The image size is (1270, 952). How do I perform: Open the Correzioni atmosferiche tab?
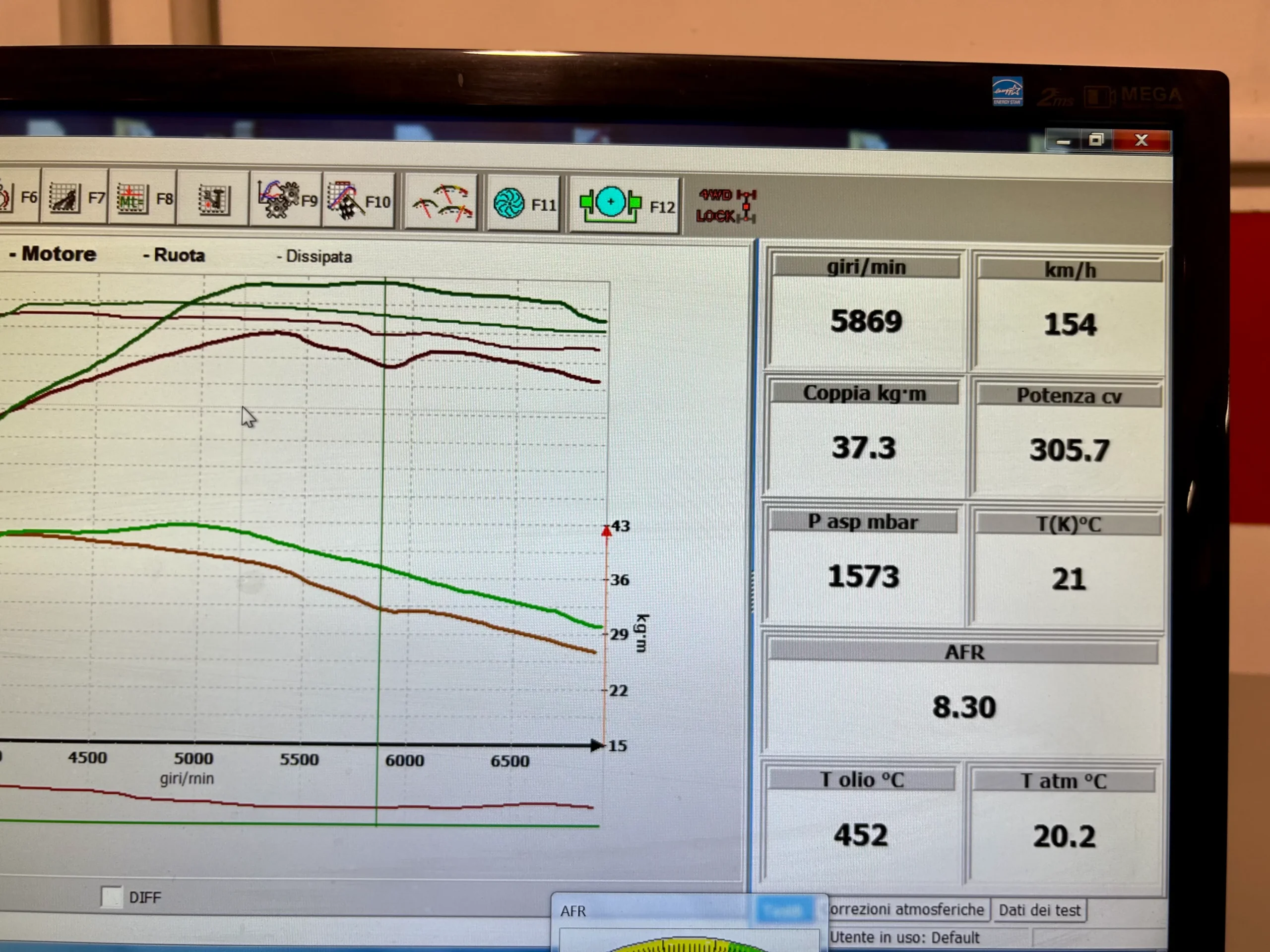(907, 909)
